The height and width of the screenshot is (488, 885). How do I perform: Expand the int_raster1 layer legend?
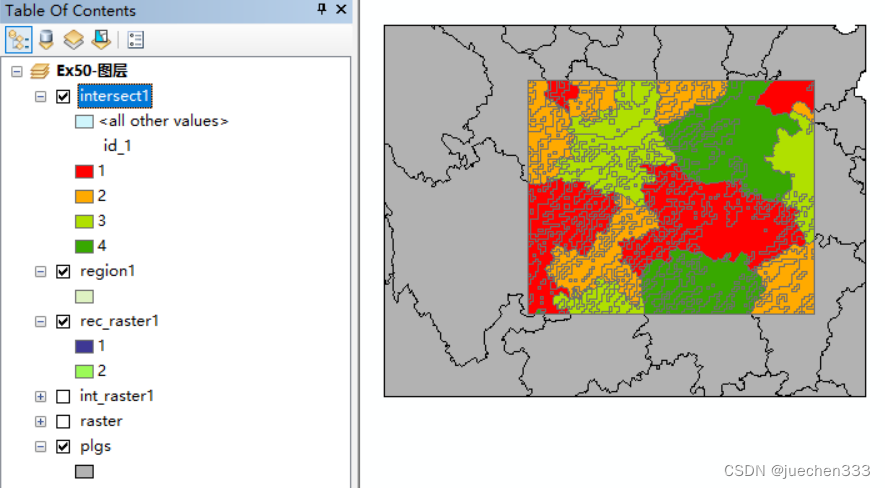click(x=41, y=397)
